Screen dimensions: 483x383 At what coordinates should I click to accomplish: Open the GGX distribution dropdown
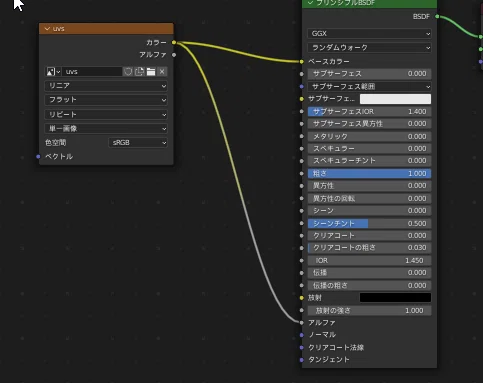point(369,34)
